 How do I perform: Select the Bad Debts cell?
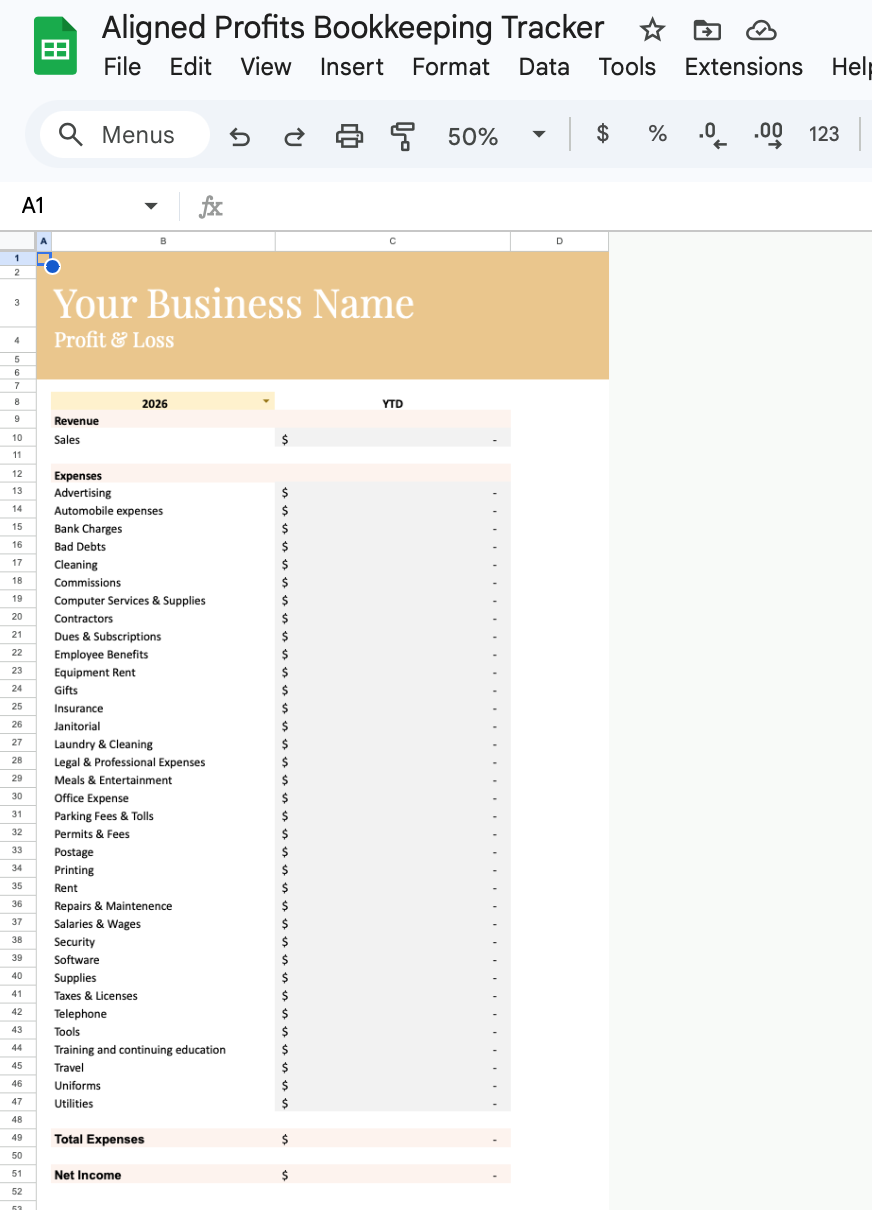tap(163, 547)
